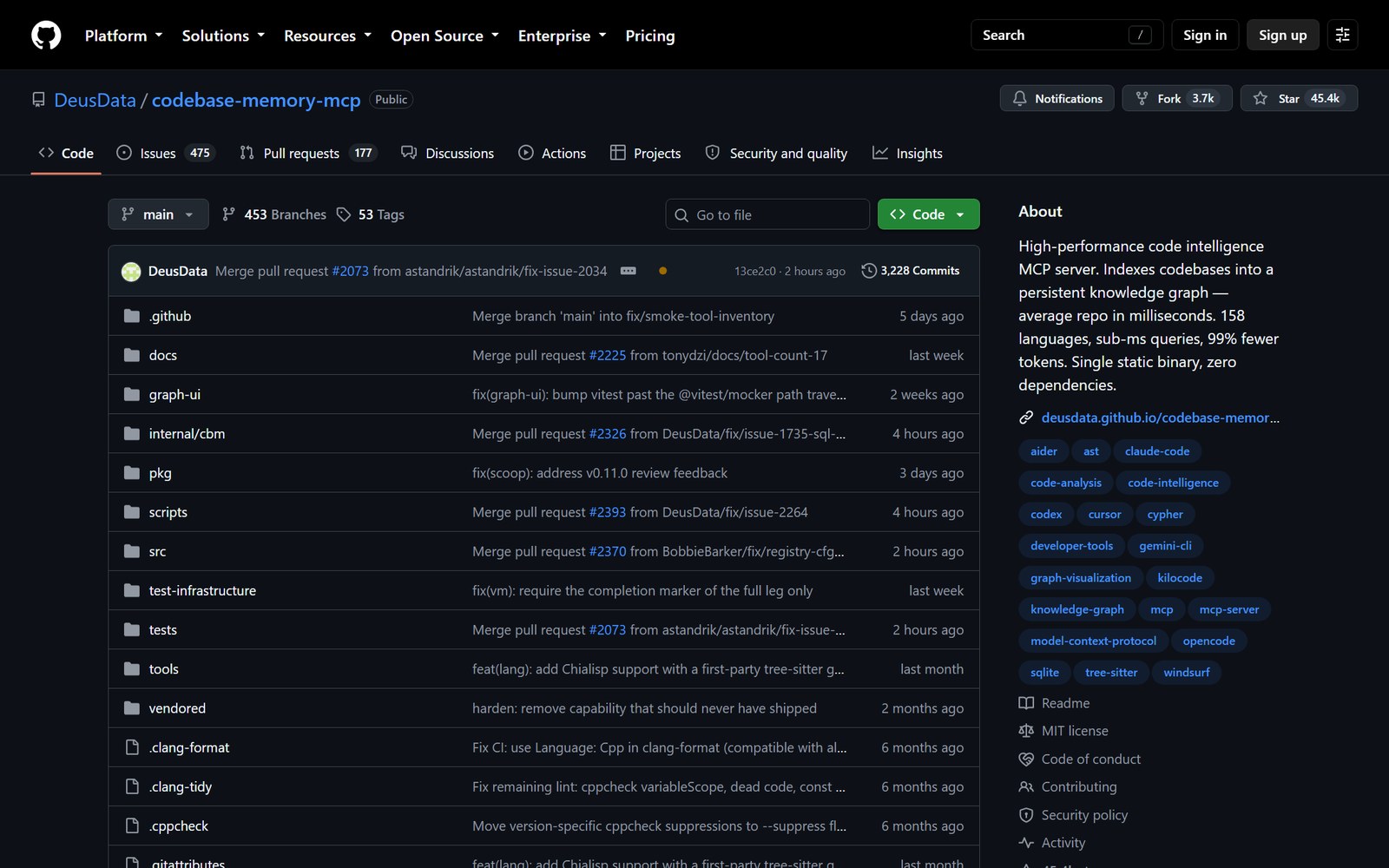Viewport: 1389px width, 868px height.
Task: Select the tree-sitter topic tag
Action: tap(1111, 672)
